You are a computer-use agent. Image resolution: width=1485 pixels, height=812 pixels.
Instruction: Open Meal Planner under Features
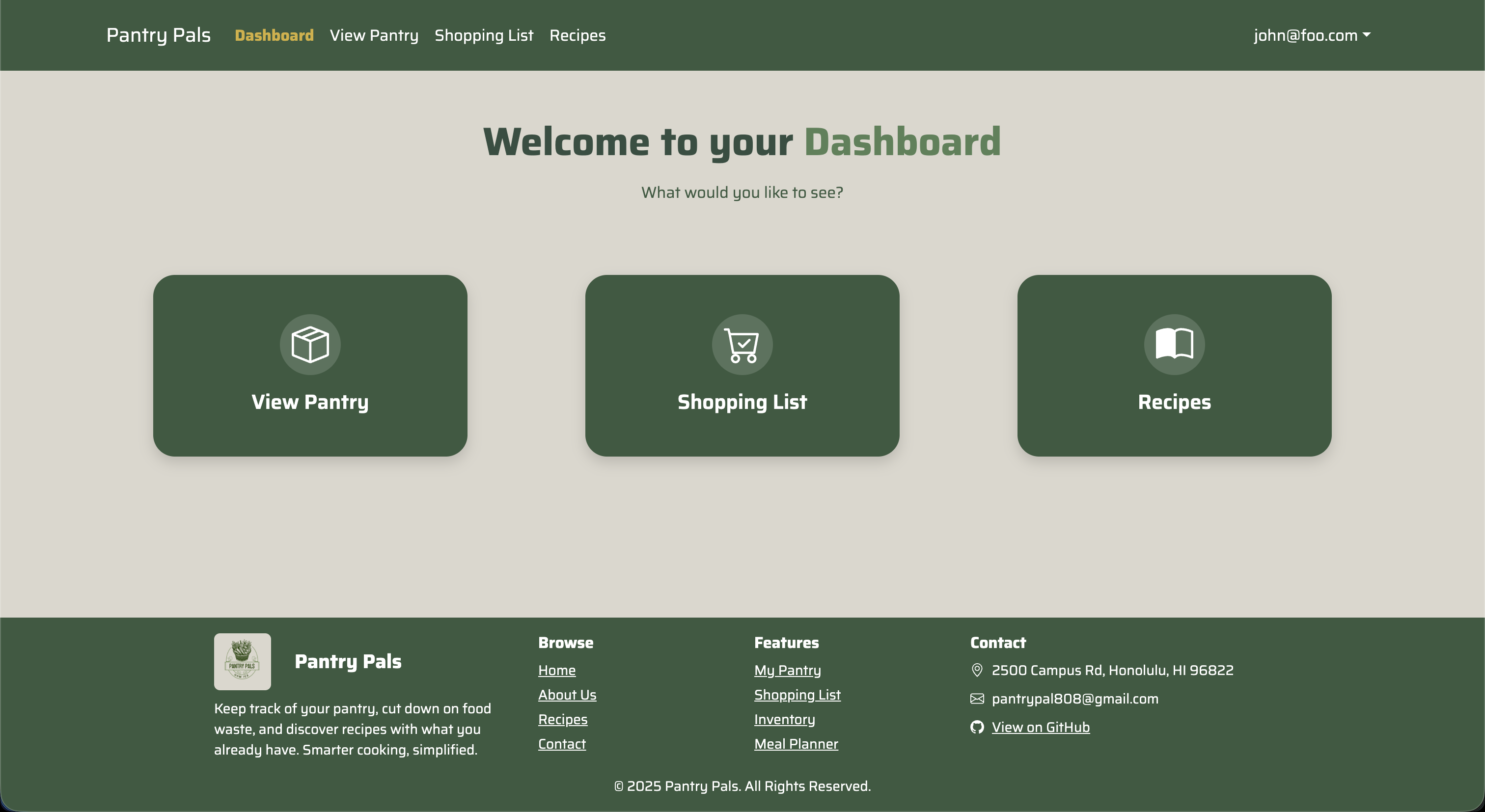[796, 743]
